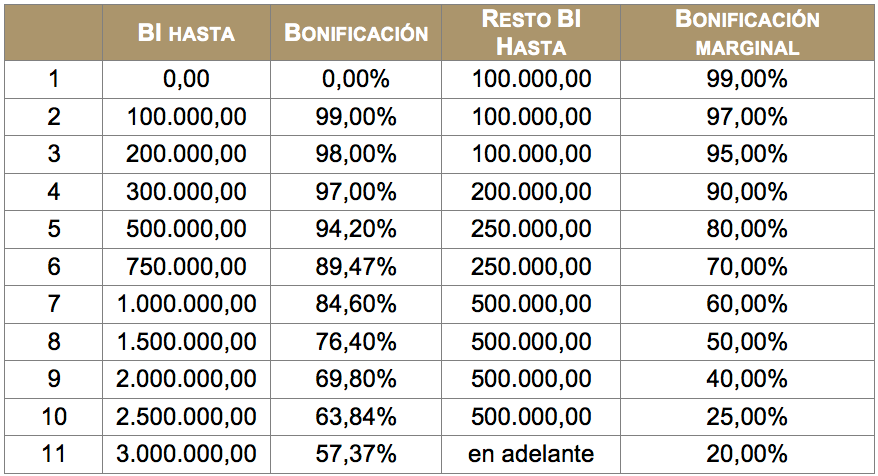Click the "BI hasta" column header
Viewport: 878px width, 476px height.
coord(186,33)
